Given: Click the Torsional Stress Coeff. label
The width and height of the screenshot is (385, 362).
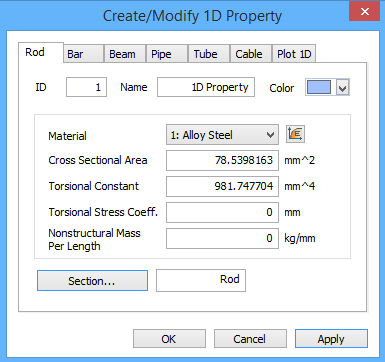Looking at the screenshot, I should [103, 212].
